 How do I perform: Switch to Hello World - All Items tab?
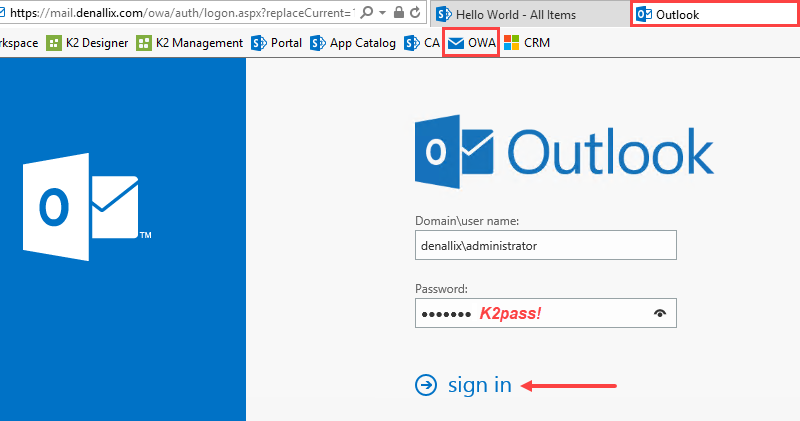click(531, 14)
